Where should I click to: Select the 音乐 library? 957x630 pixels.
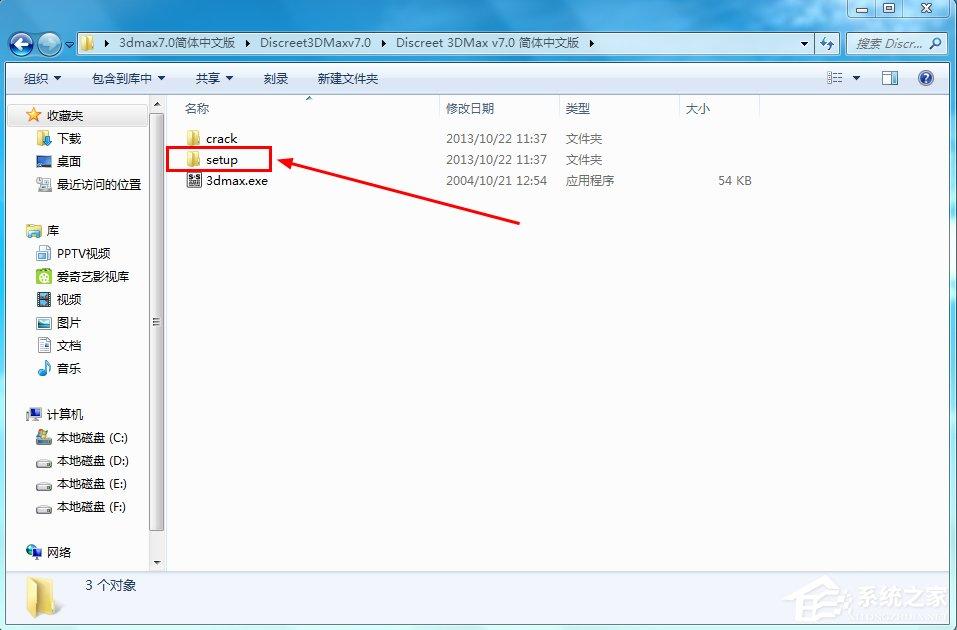[x=63, y=369]
